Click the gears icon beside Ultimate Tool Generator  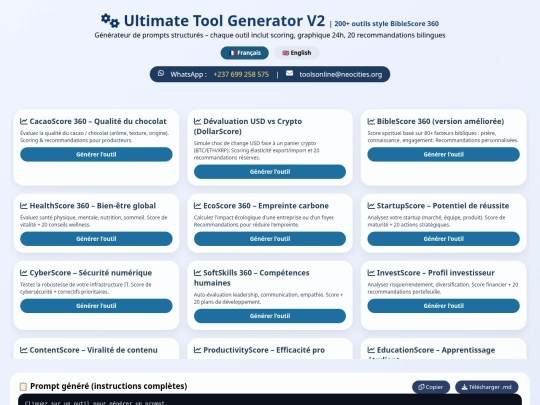coord(110,21)
